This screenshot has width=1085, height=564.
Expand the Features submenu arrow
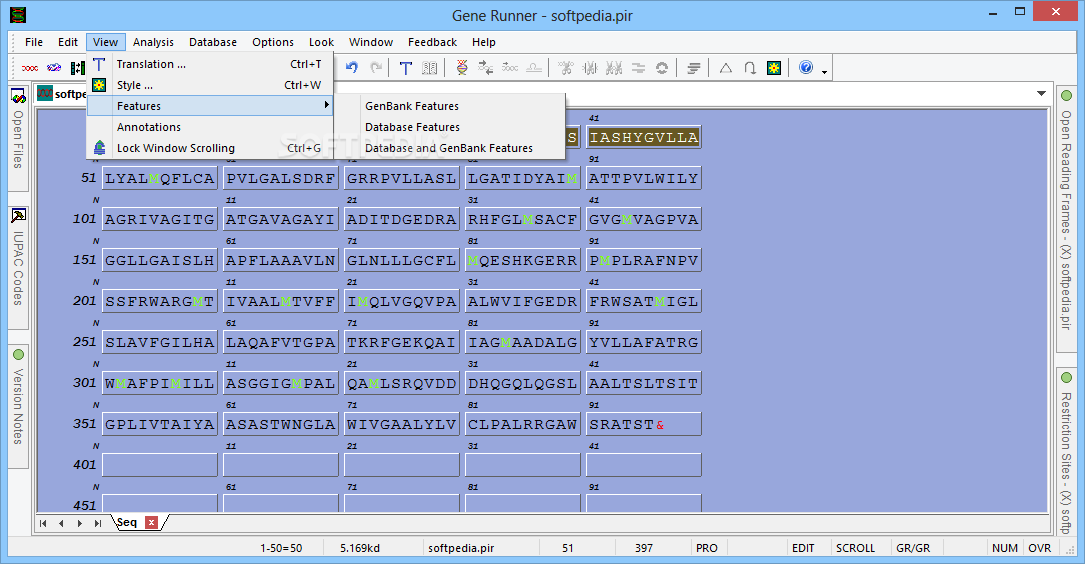[x=327, y=105]
